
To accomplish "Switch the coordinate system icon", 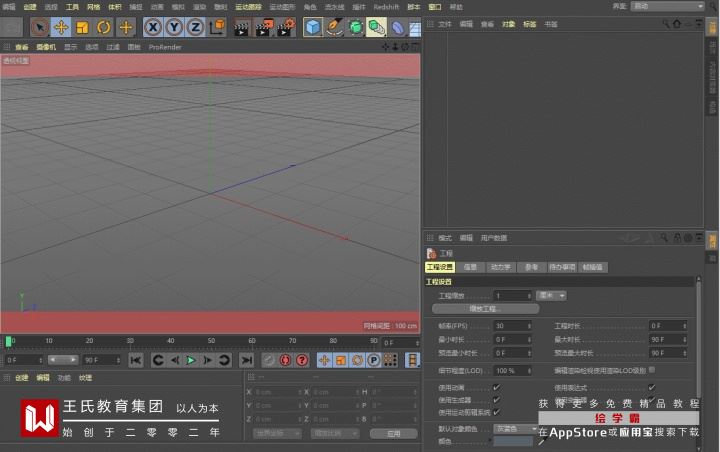I will (217, 28).
